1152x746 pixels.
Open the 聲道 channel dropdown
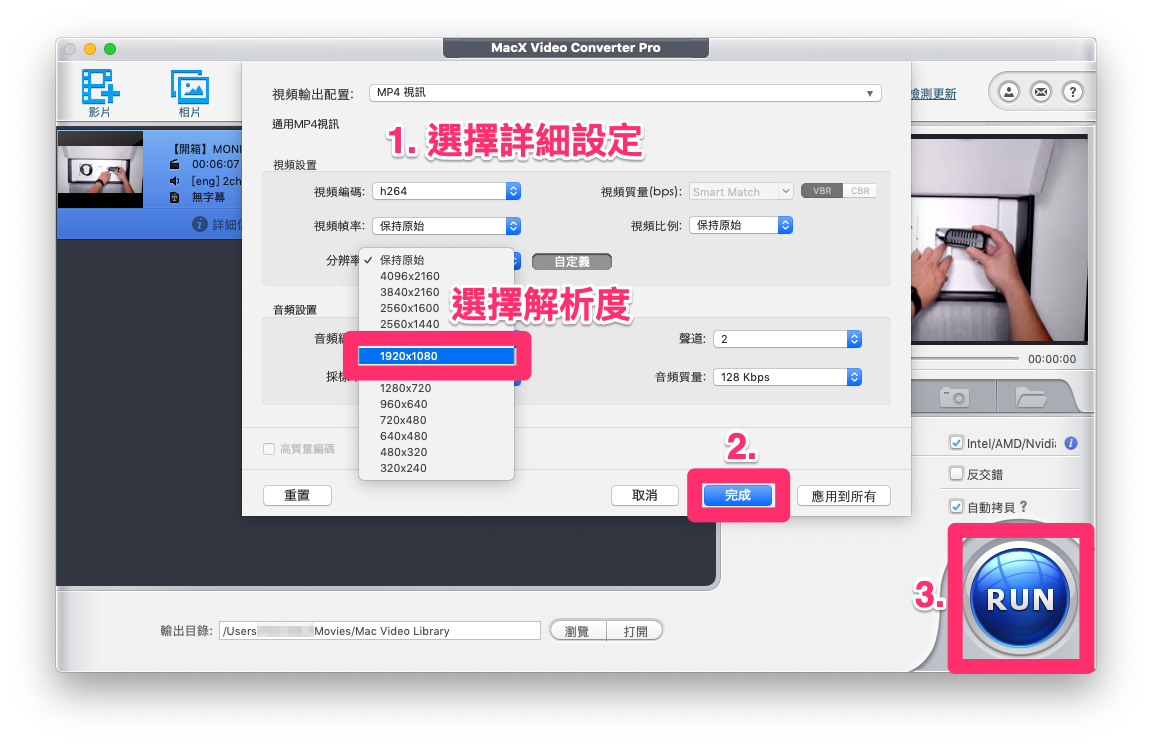[x=788, y=339]
